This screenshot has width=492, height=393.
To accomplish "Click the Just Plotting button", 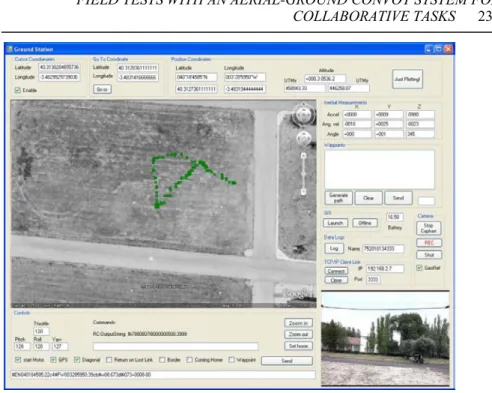I will 407,79.
